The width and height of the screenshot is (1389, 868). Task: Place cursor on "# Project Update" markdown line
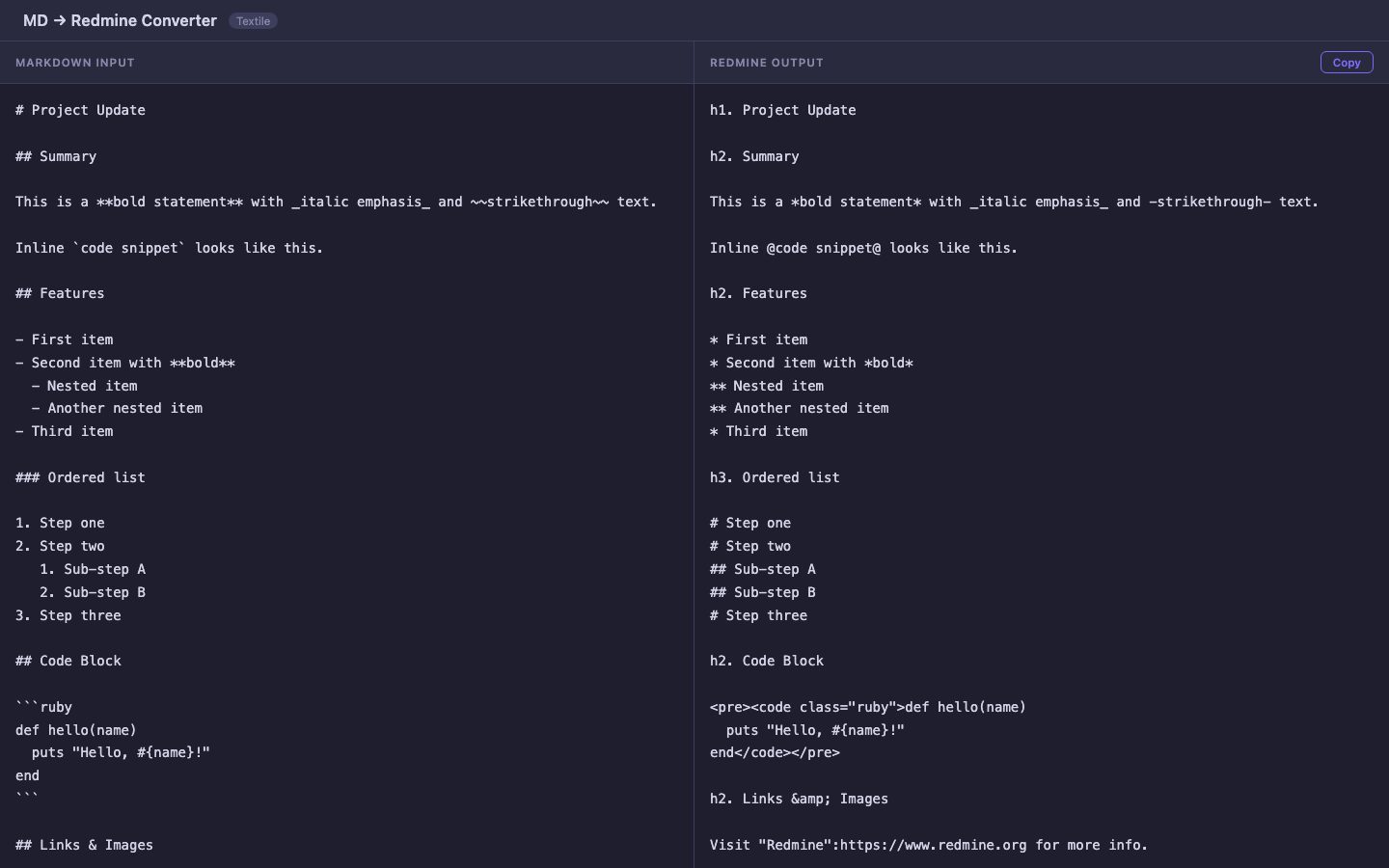click(81, 110)
